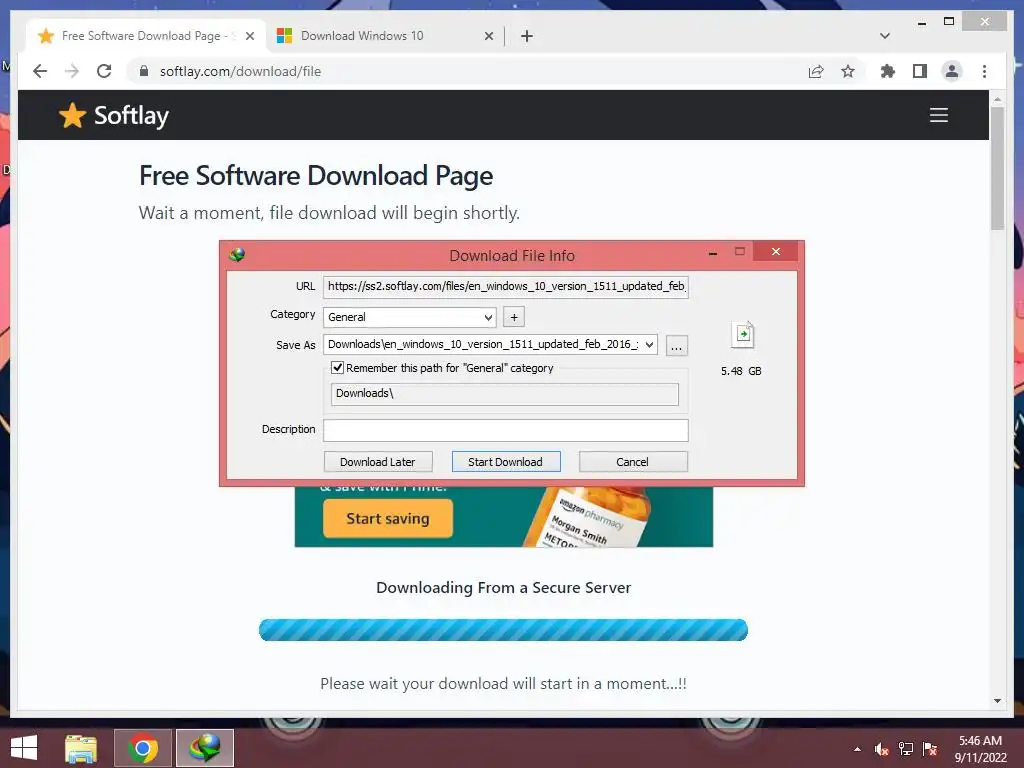The height and width of the screenshot is (768, 1024).
Task: Open a new Chrome tab
Action: (527, 36)
